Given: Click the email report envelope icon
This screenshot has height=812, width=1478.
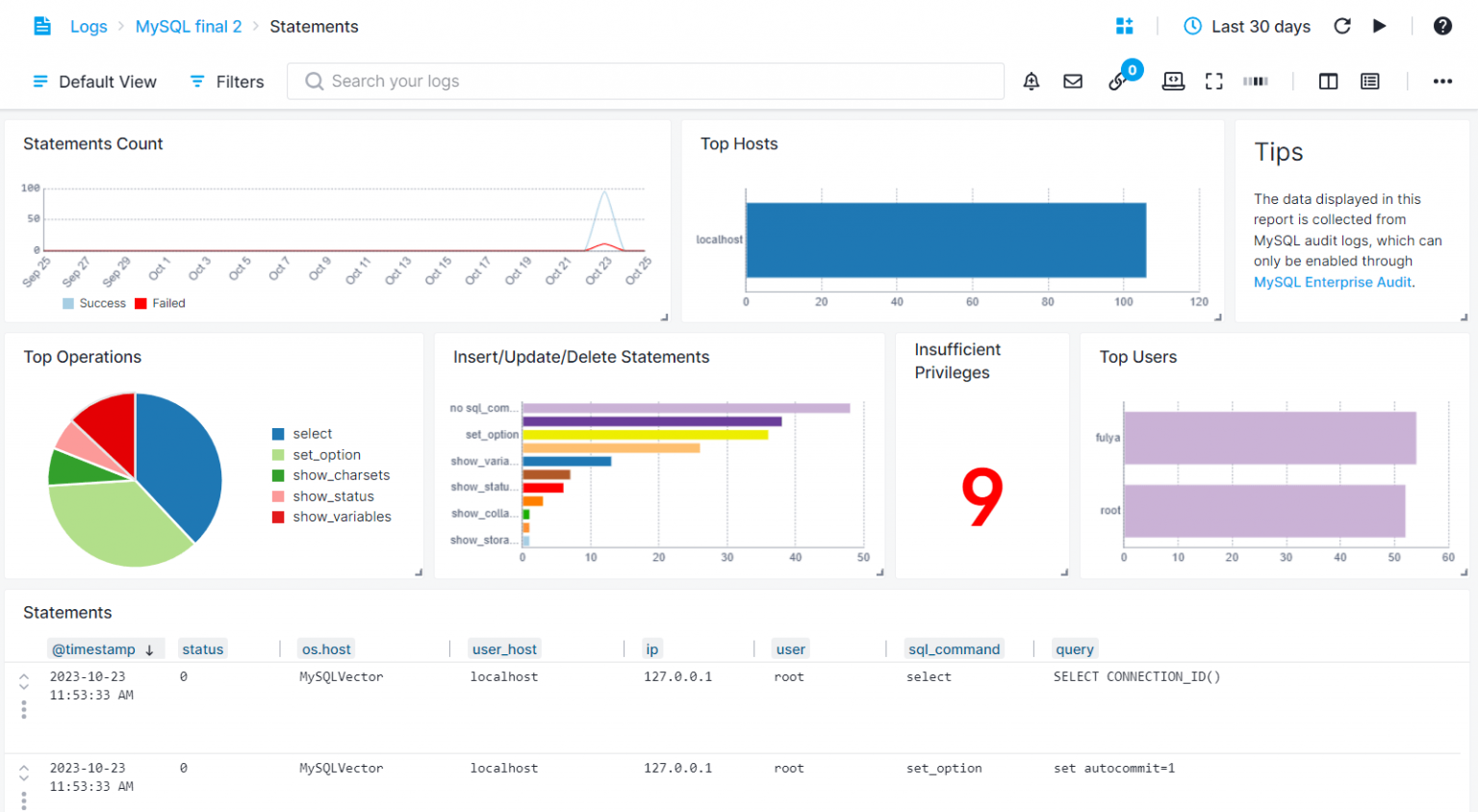Looking at the screenshot, I should click(1073, 82).
